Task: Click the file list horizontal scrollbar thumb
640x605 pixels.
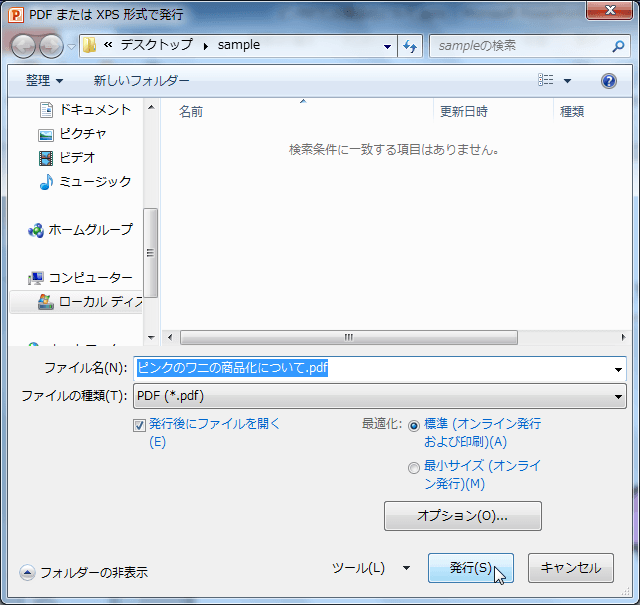Action: (349, 338)
